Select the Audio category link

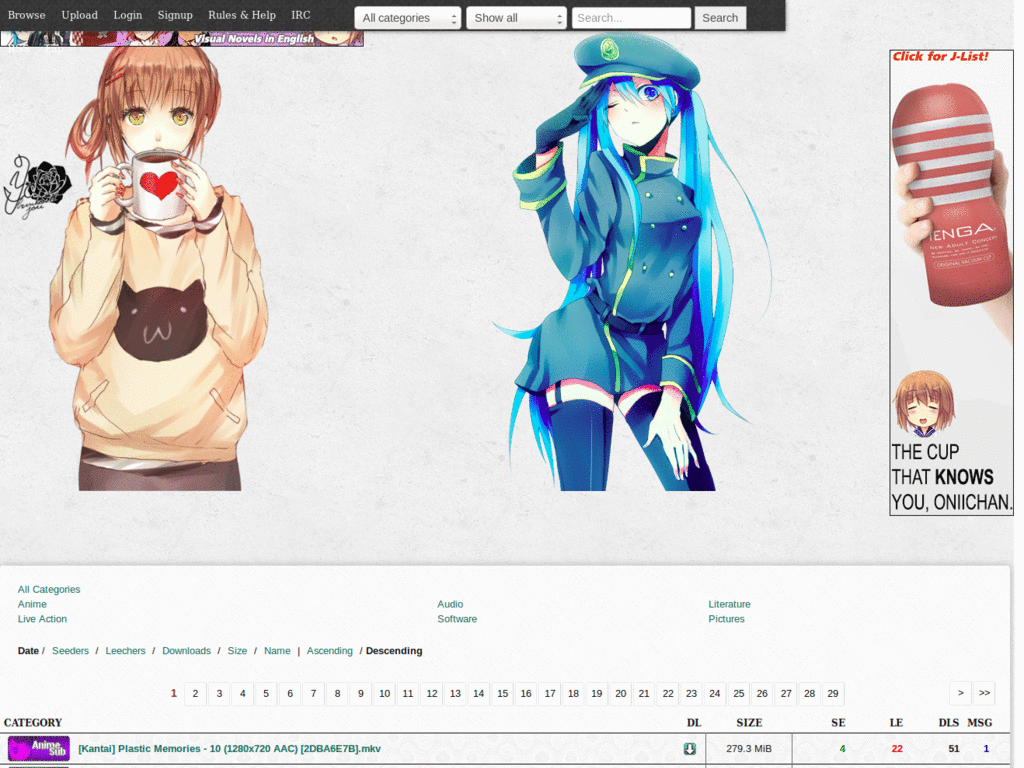[x=450, y=604]
